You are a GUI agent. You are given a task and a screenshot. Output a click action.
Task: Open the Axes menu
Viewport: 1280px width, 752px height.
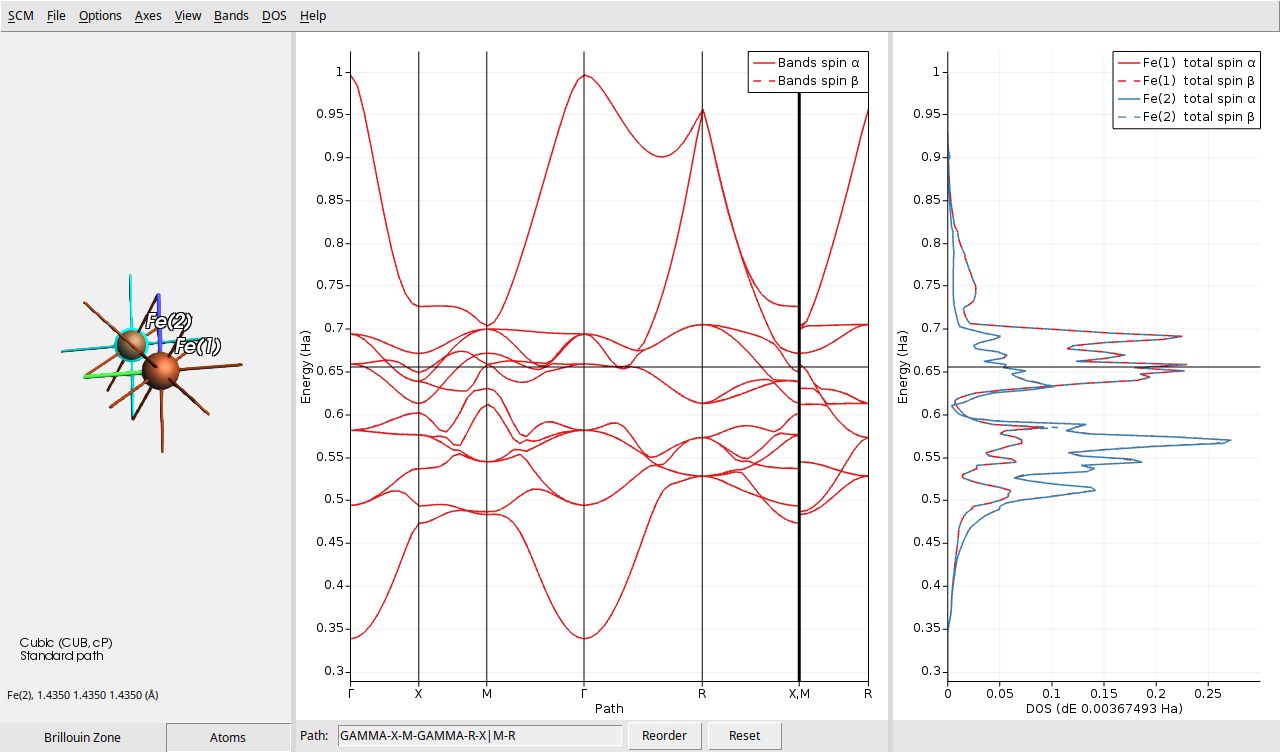coord(147,15)
